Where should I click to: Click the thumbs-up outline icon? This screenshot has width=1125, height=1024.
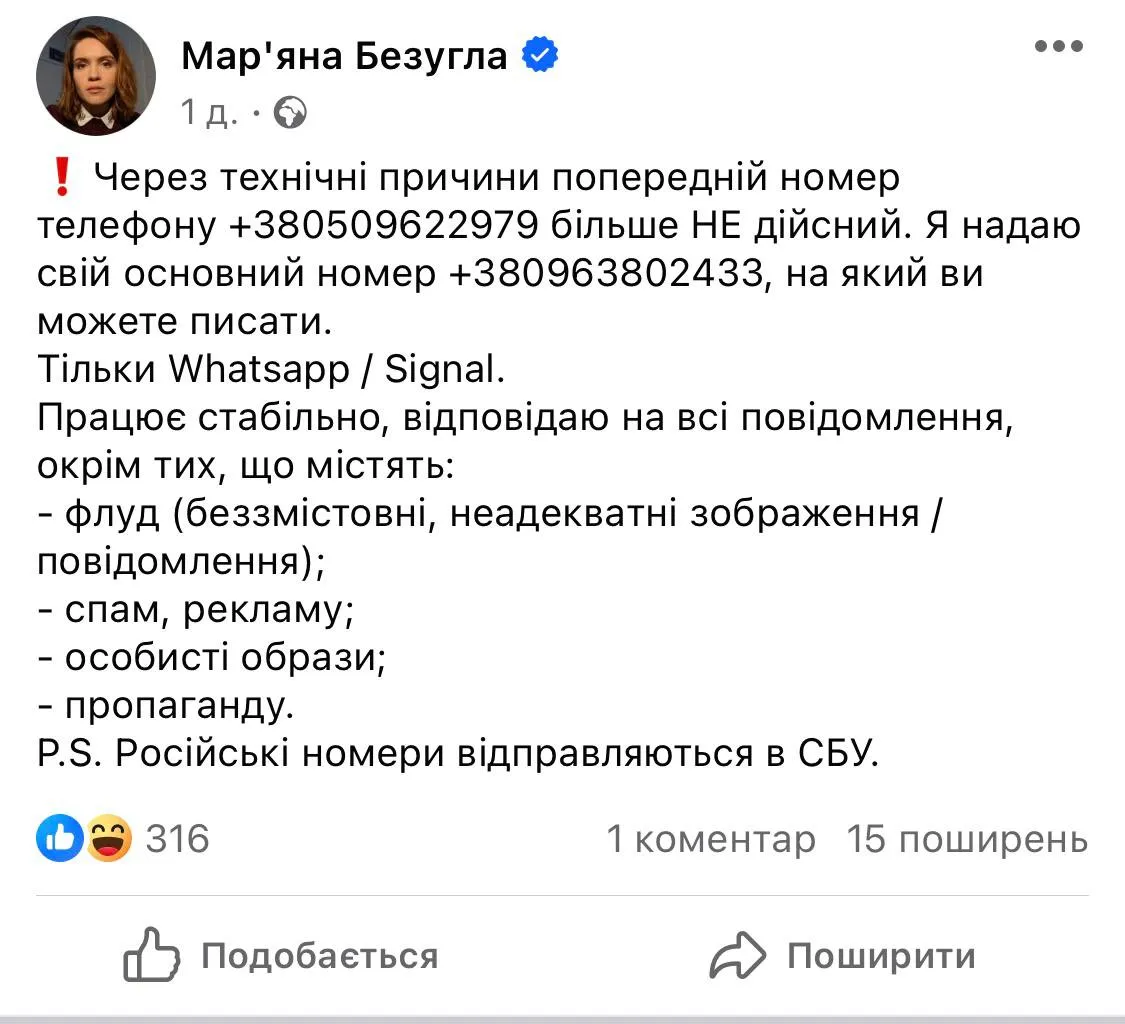(x=151, y=955)
